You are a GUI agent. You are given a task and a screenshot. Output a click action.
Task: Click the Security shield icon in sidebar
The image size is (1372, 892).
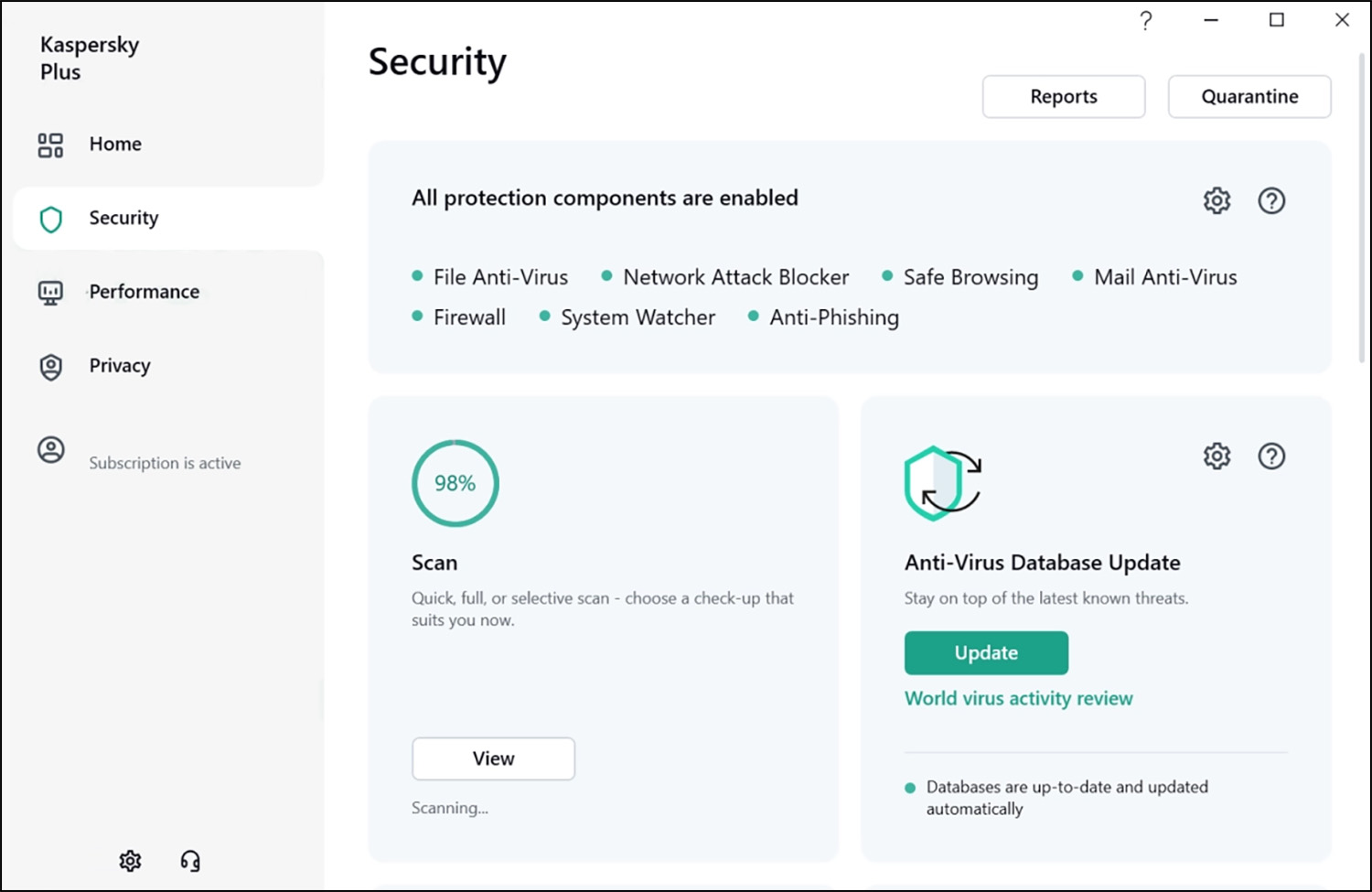51,219
